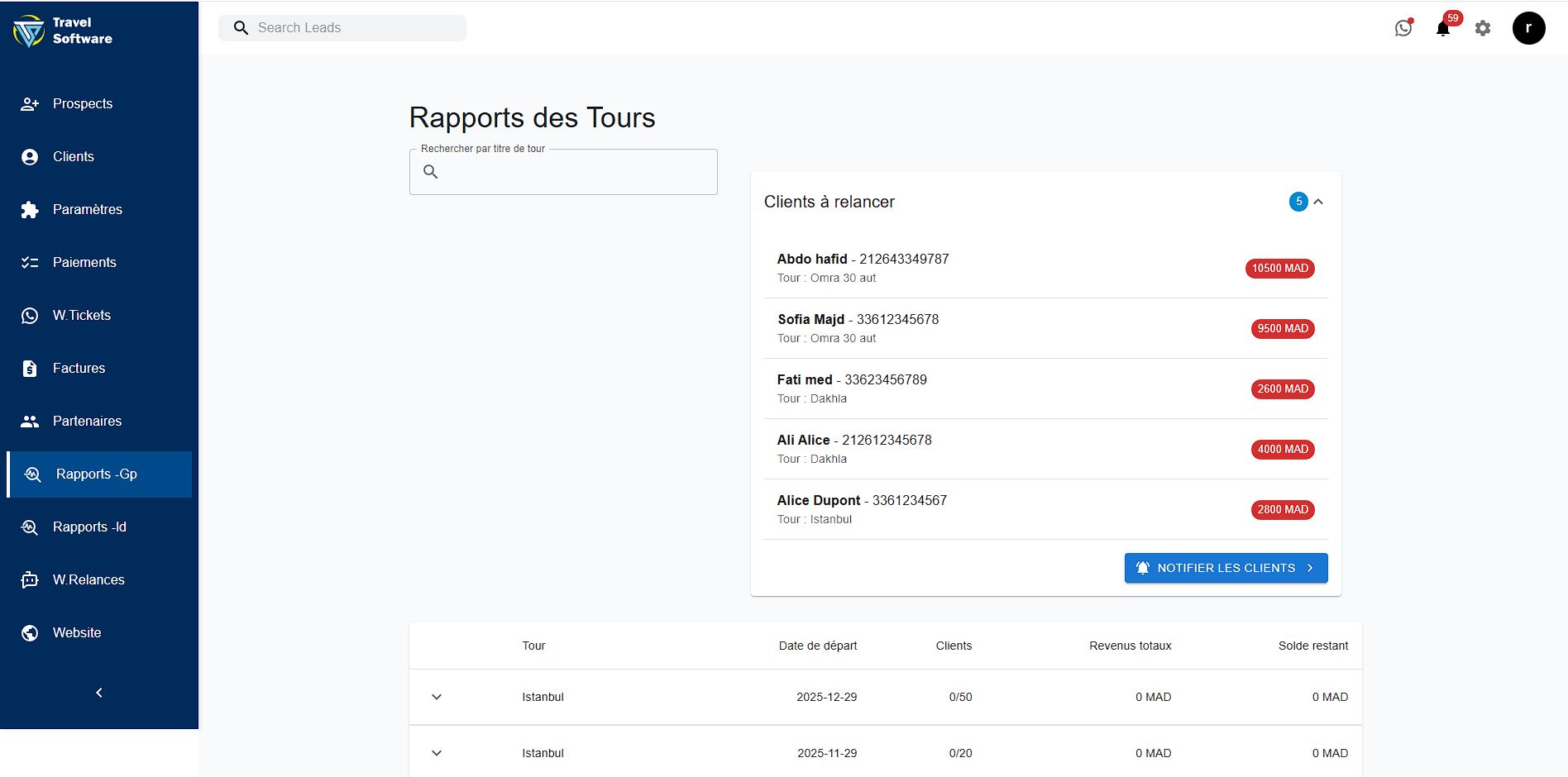
Task: Open the Paiements section
Action: point(85,262)
